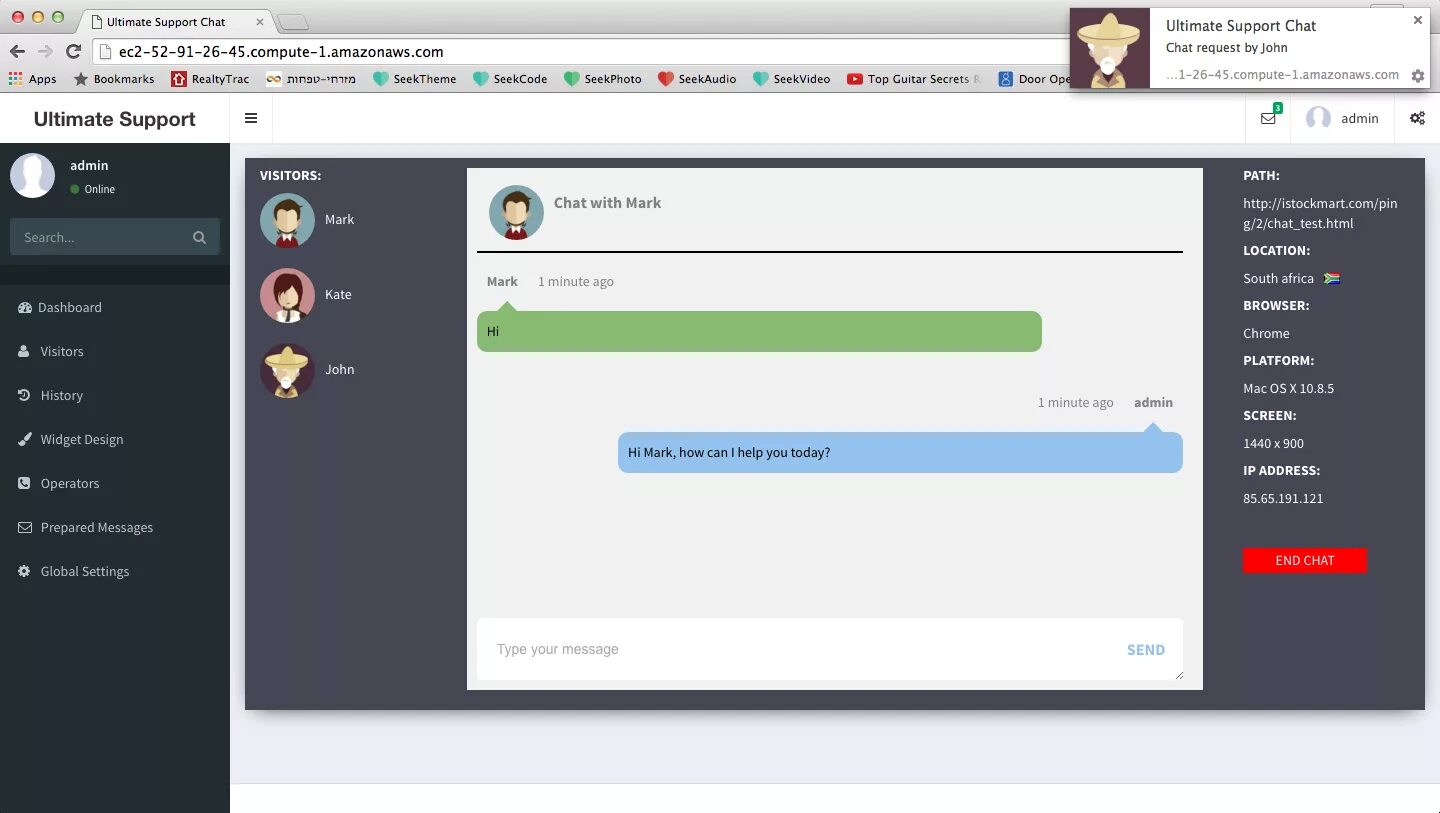Image resolution: width=1440 pixels, height=813 pixels.
Task: Focus the sidebar Search field
Action: [115, 237]
